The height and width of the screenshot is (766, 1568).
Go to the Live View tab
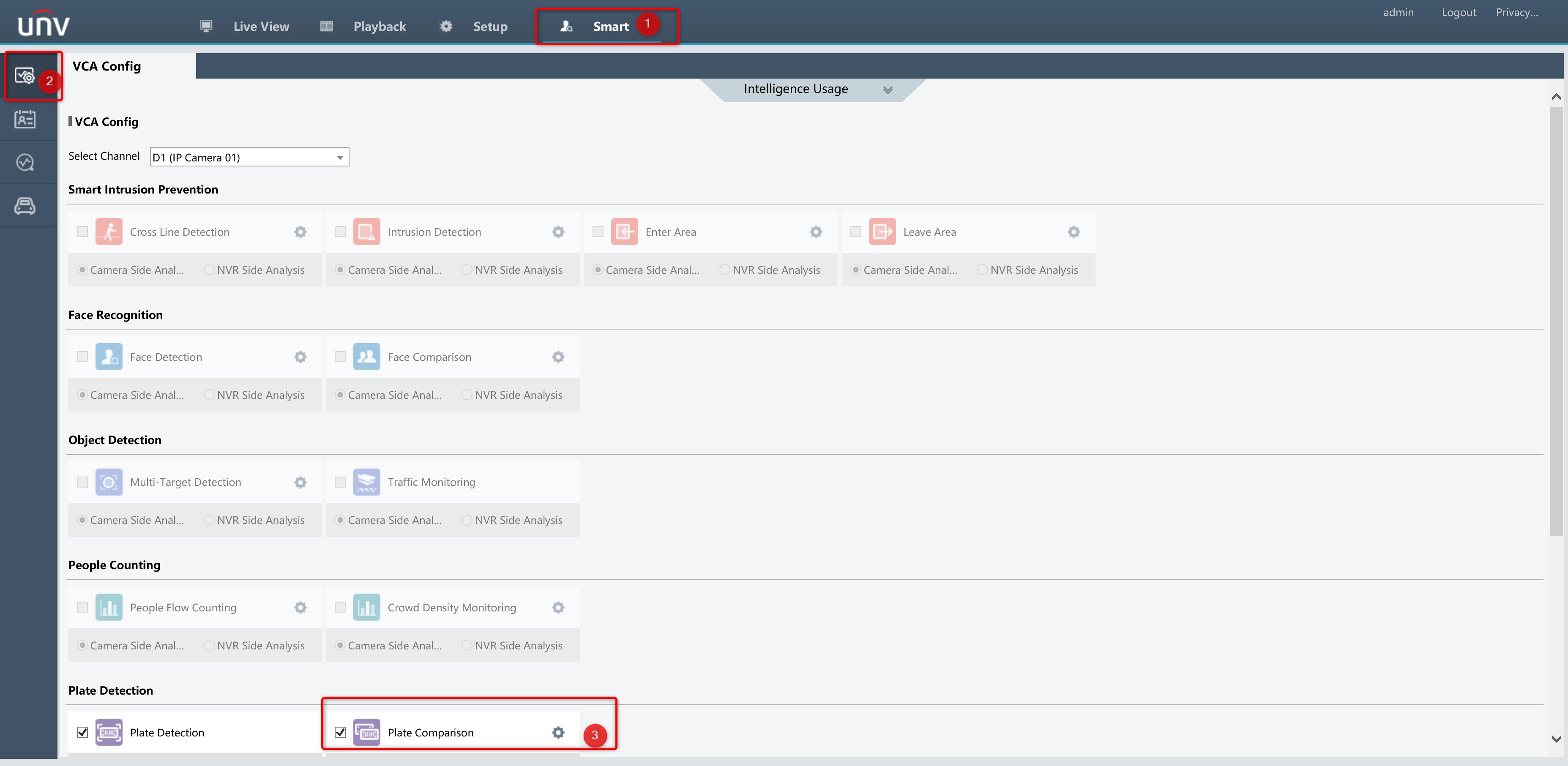[x=260, y=26]
